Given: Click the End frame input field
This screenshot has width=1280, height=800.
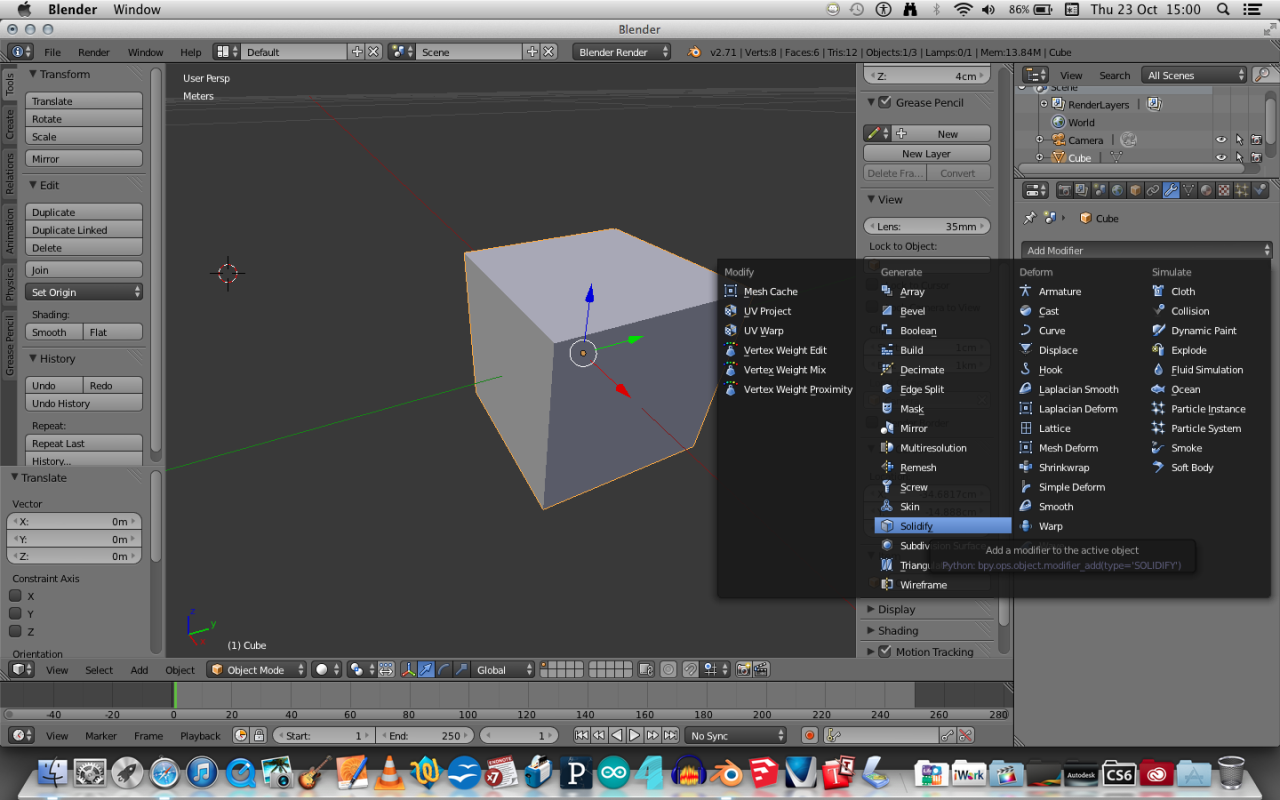Looking at the screenshot, I should [x=424, y=735].
